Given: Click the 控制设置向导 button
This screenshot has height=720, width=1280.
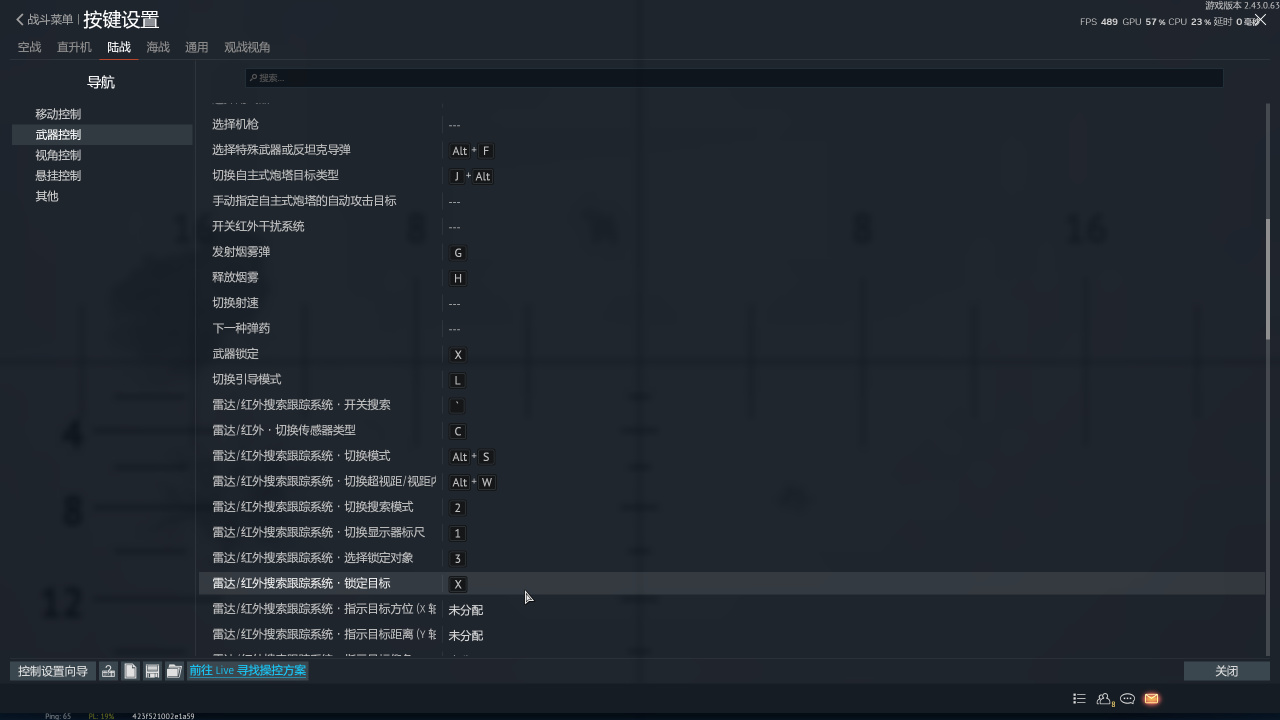Looking at the screenshot, I should [x=53, y=671].
